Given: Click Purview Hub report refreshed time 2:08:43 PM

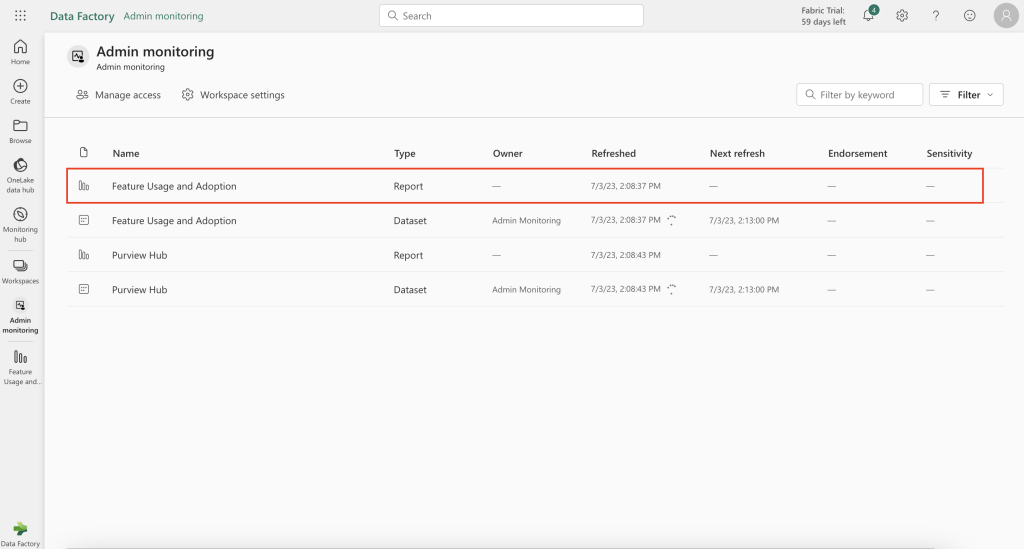Looking at the screenshot, I should point(626,255).
